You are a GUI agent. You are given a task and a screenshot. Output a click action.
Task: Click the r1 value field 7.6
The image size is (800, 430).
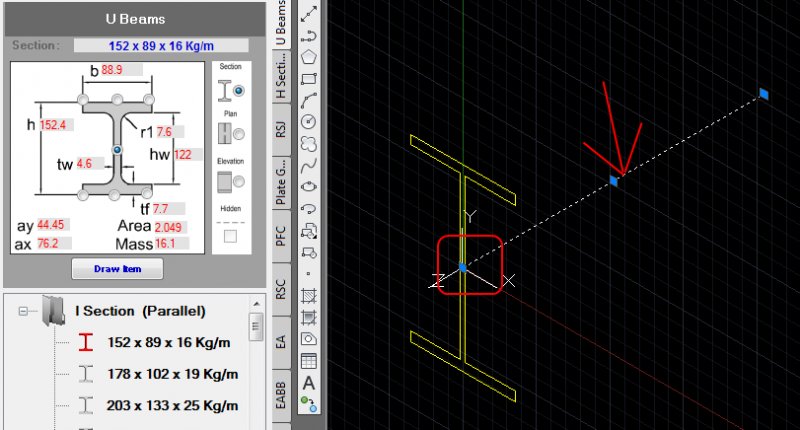tap(169, 132)
